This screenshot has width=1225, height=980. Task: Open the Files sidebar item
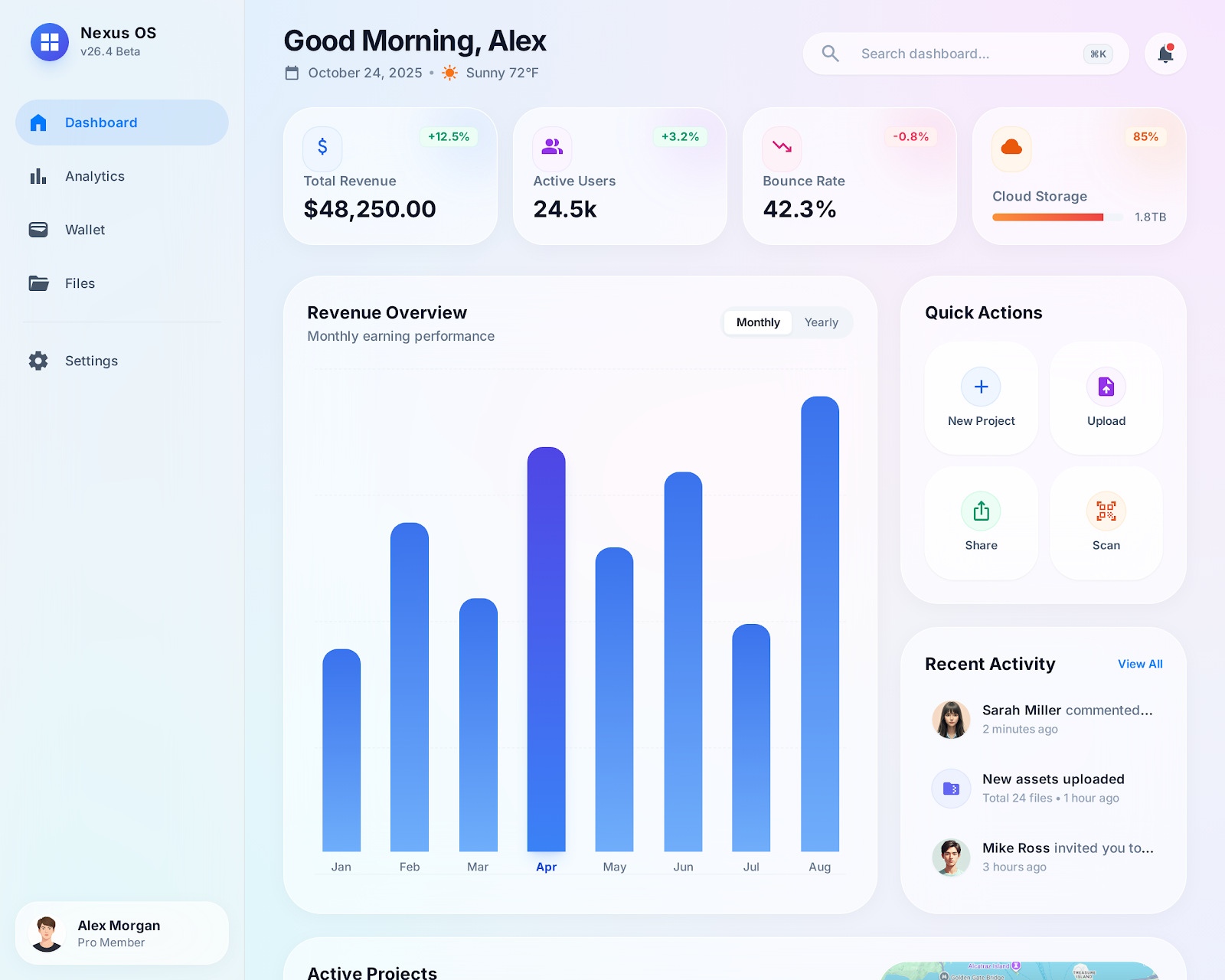point(80,283)
